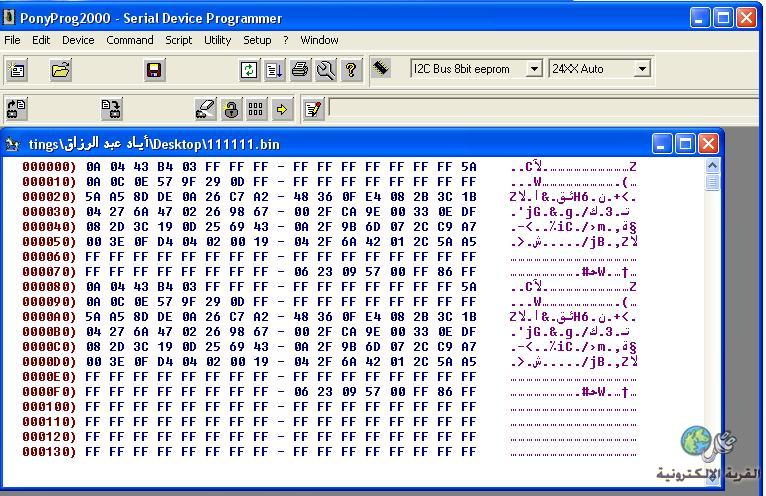
Task: Click the hex editor scrollbar up arrow
Action: (x=712, y=166)
